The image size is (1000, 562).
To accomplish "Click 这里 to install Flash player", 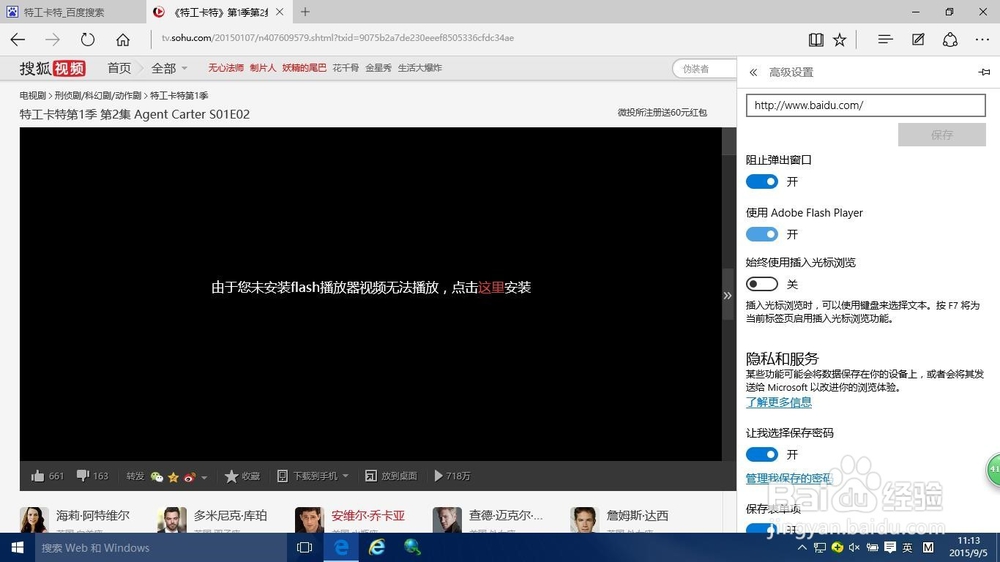I will click(491, 288).
